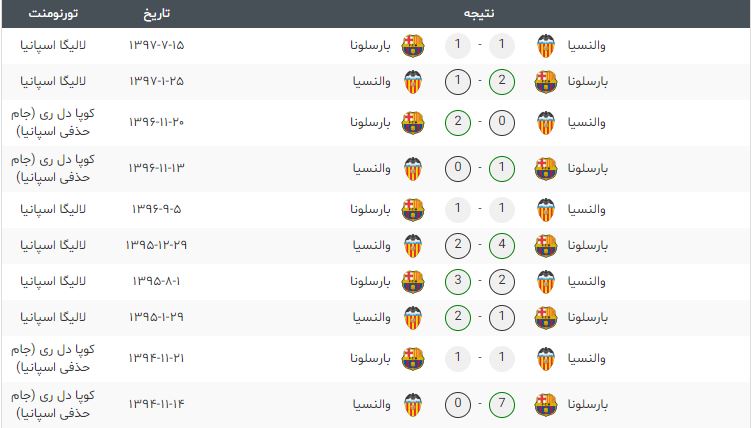Open والنسیا team name in first row
The height and width of the screenshot is (428, 751).
(x=587, y=45)
